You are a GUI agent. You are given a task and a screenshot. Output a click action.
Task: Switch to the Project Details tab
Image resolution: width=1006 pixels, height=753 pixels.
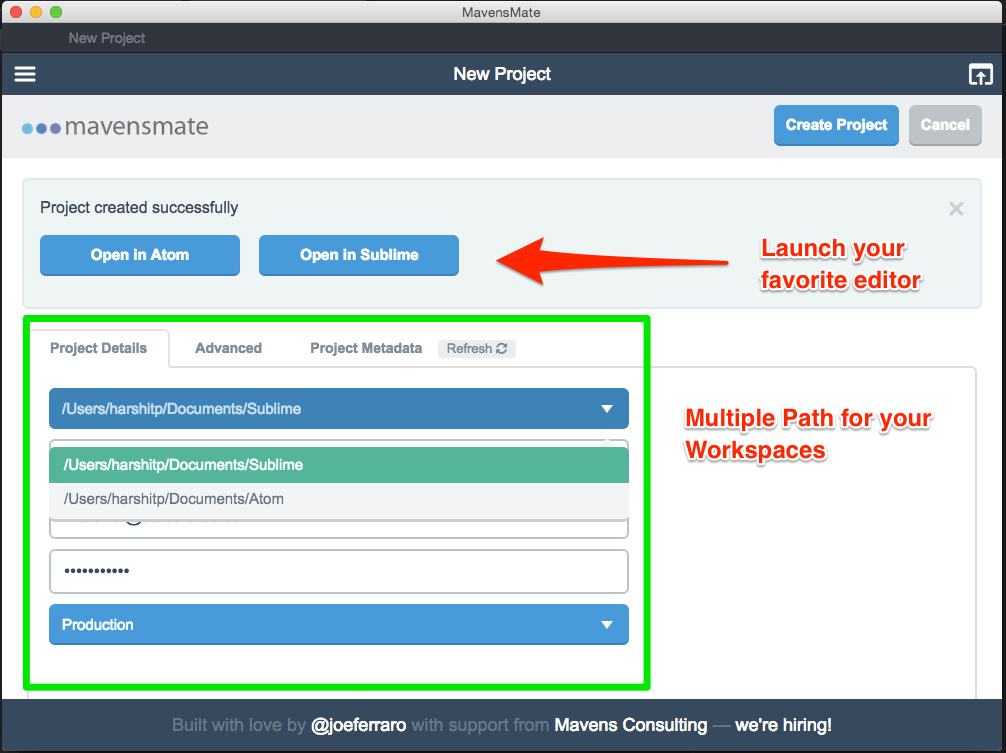coord(99,348)
